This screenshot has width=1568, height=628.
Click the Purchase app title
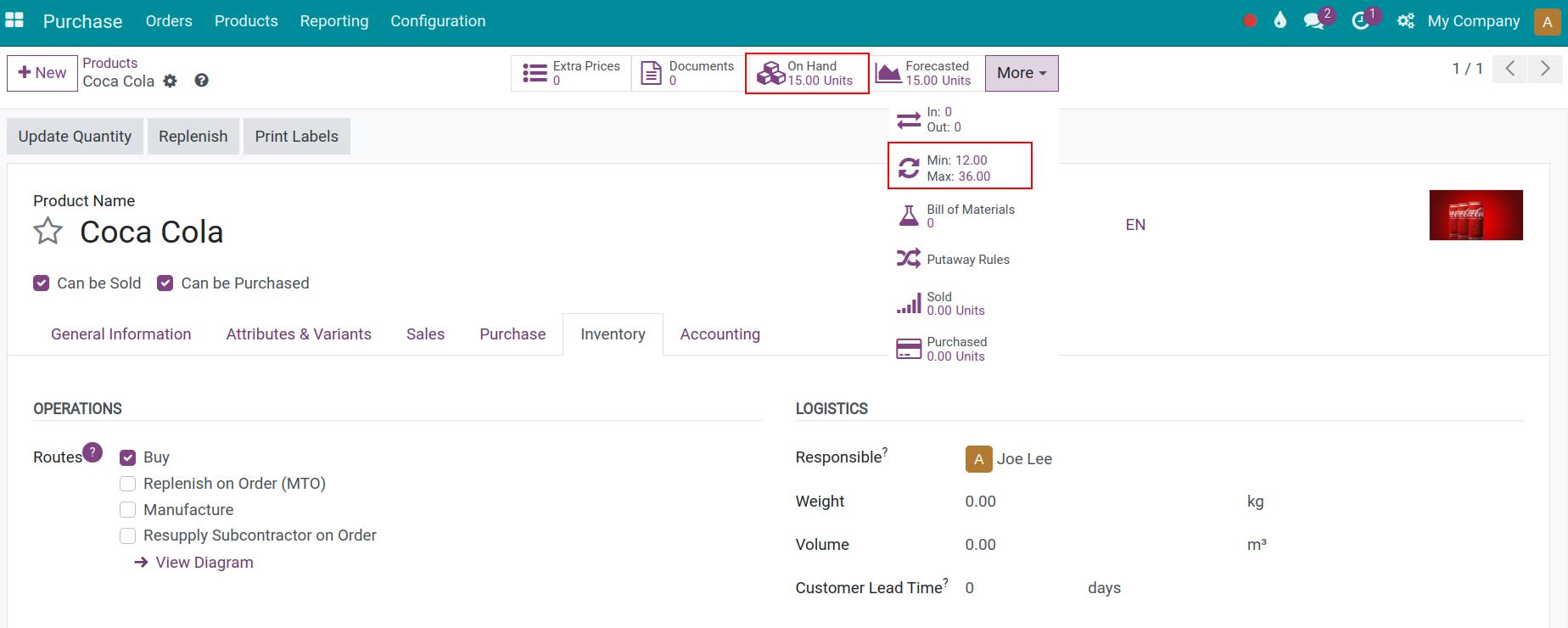82,21
